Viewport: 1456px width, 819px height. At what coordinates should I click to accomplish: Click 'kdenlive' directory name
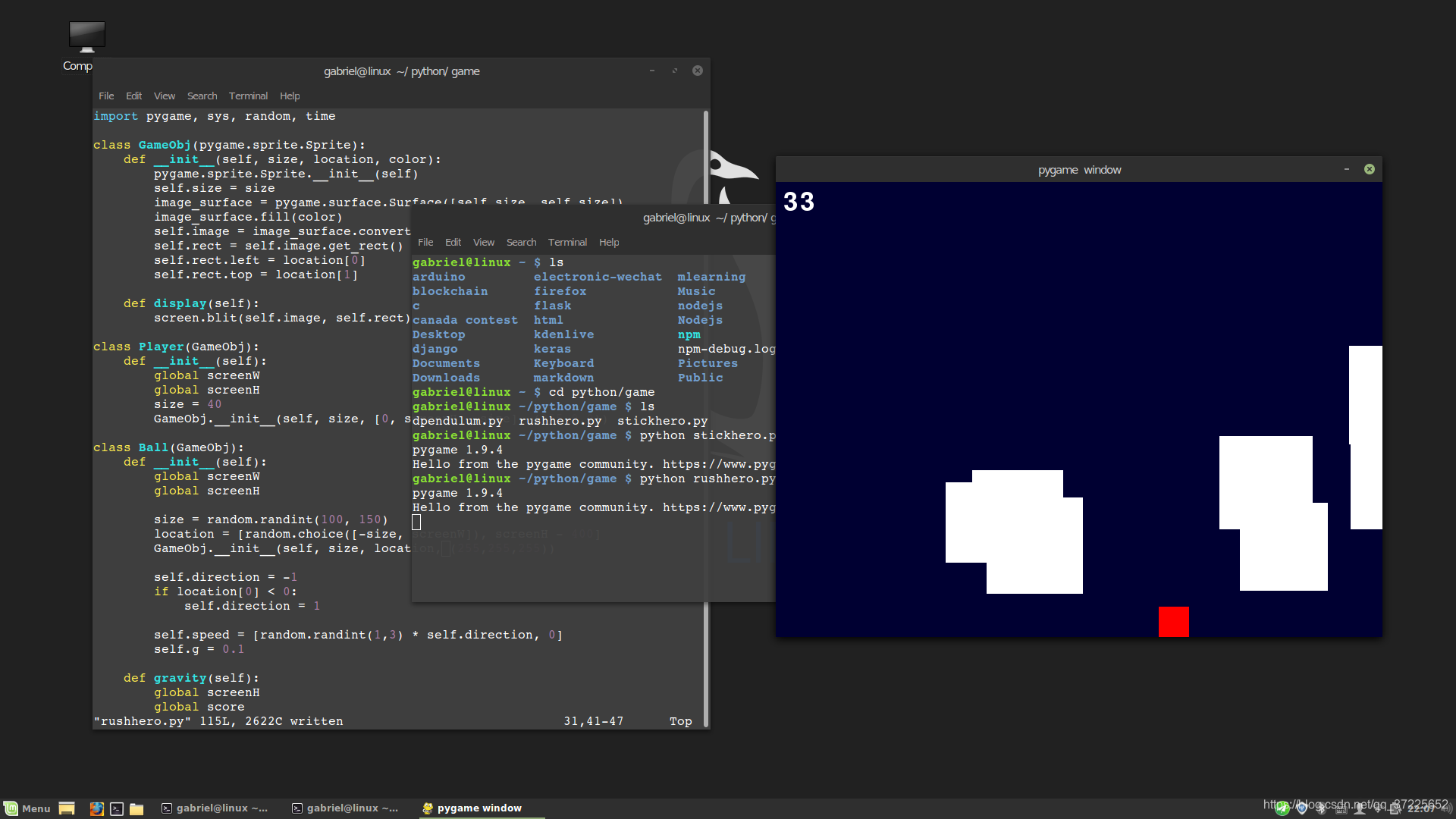click(x=564, y=334)
